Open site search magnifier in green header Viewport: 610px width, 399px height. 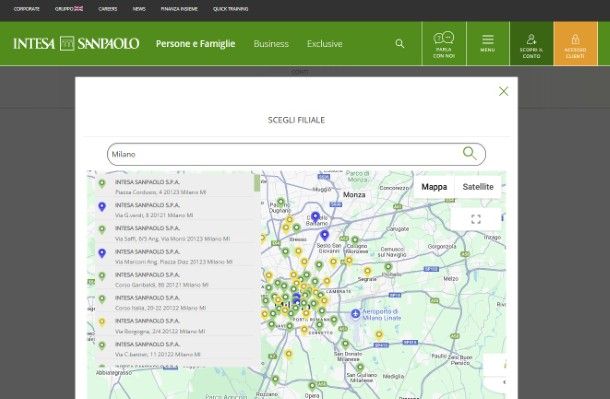[x=400, y=44]
